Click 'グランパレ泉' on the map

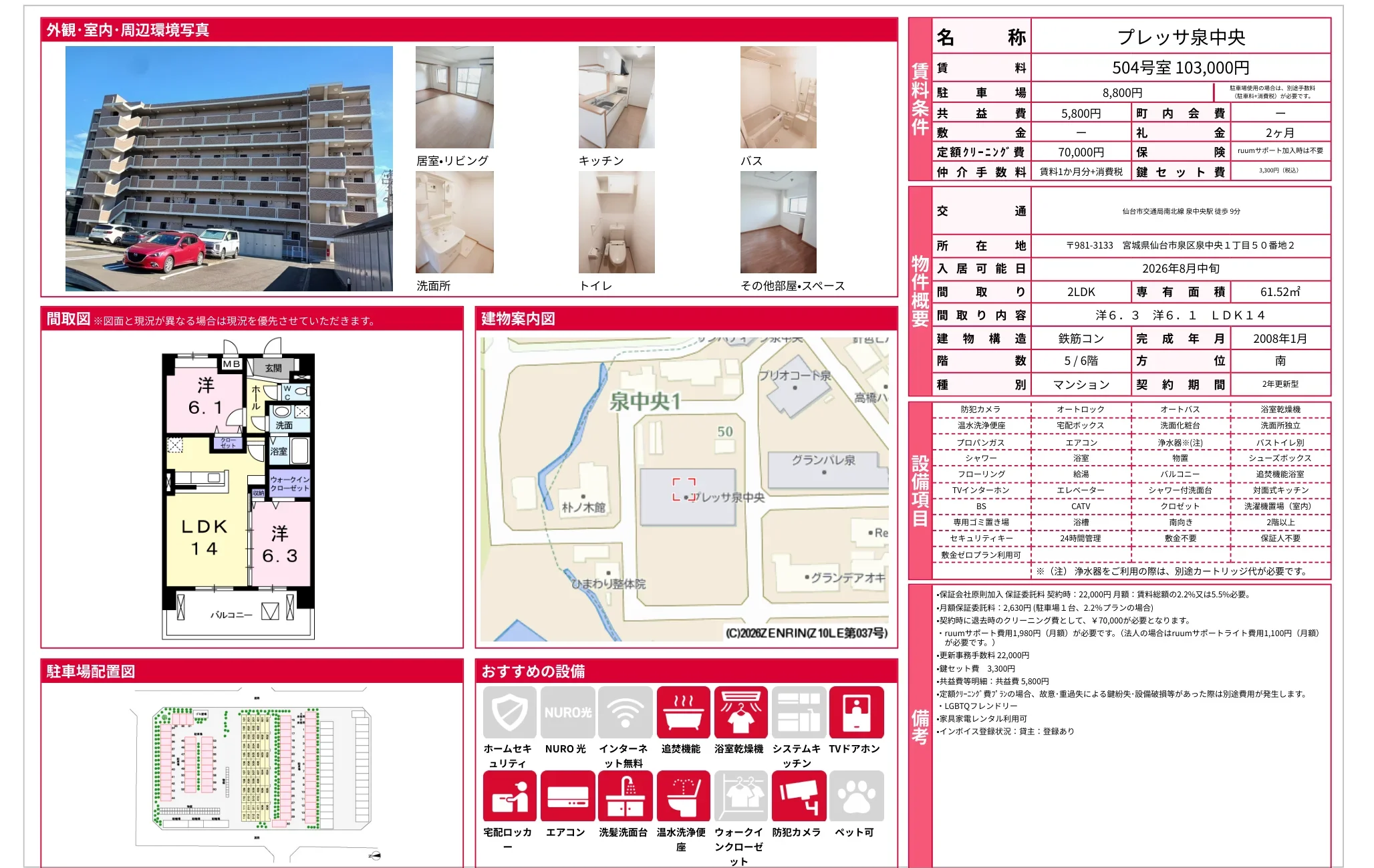click(x=823, y=460)
